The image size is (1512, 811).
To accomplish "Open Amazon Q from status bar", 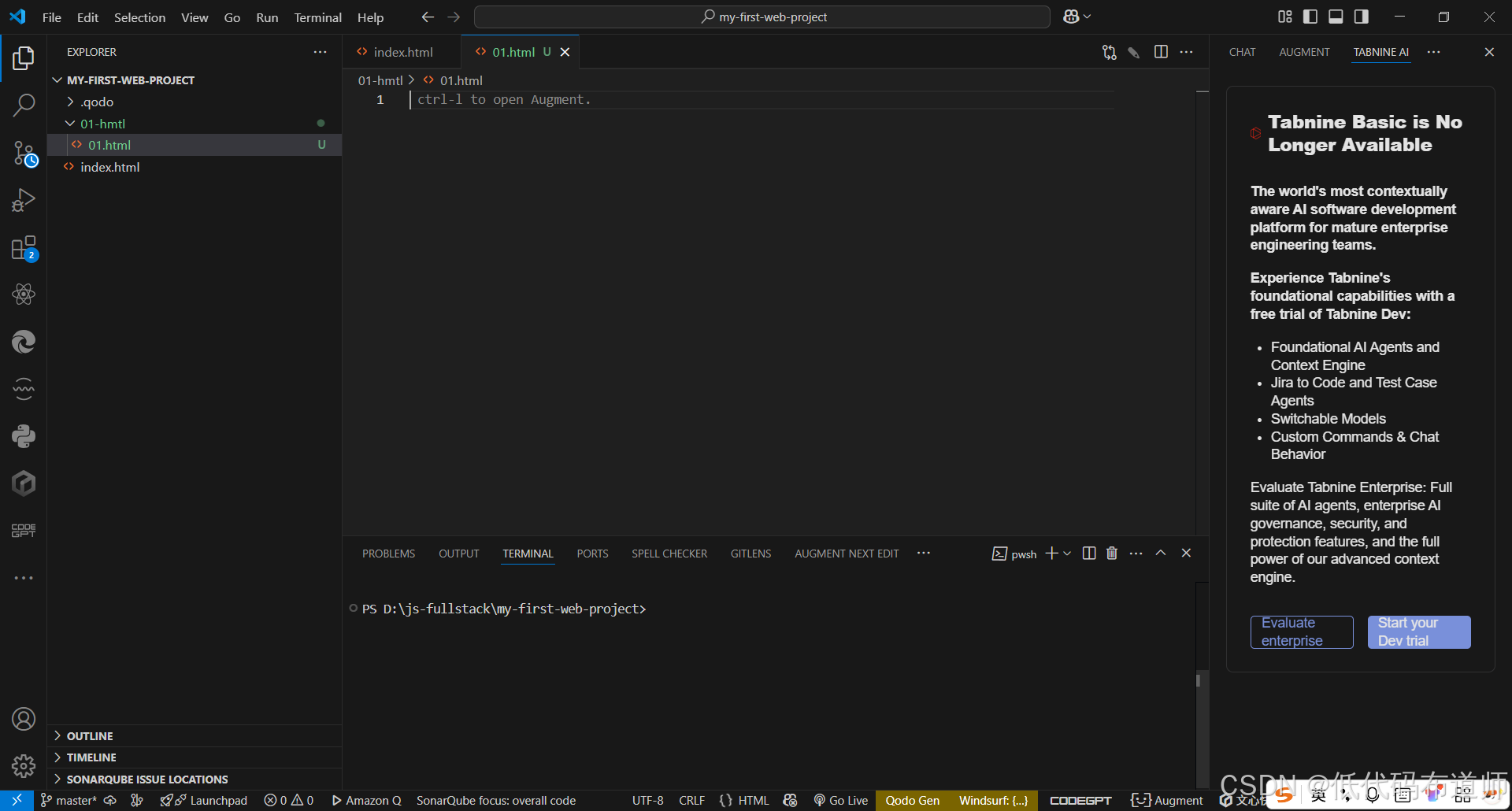I will (367, 801).
